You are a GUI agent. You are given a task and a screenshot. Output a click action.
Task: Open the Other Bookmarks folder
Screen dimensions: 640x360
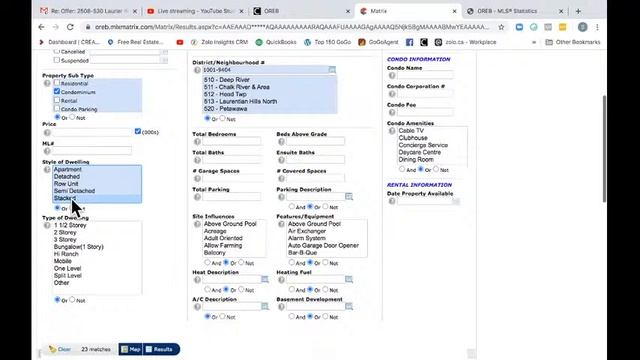[x=573, y=42]
